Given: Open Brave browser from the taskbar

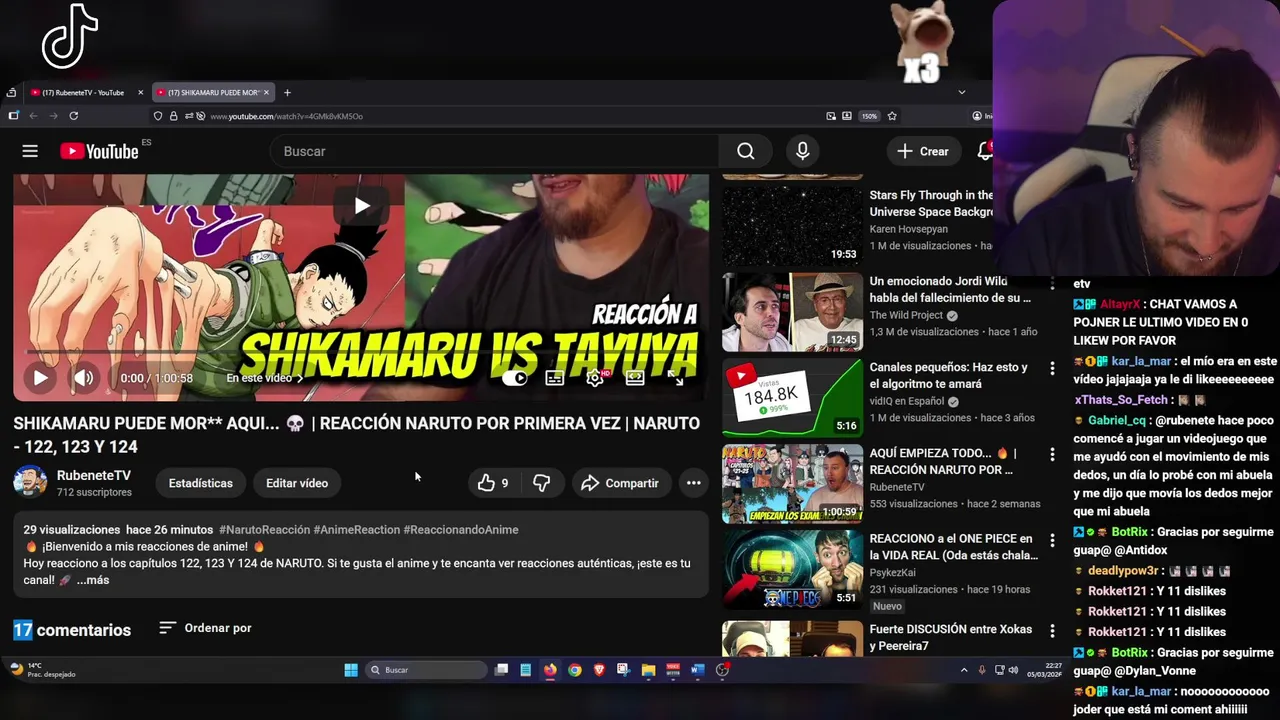Looking at the screenshot, I should 599,670.
